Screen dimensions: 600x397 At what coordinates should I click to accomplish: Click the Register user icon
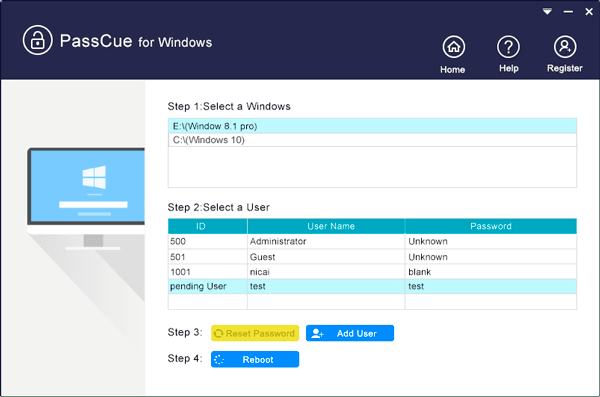pos(565,47)
